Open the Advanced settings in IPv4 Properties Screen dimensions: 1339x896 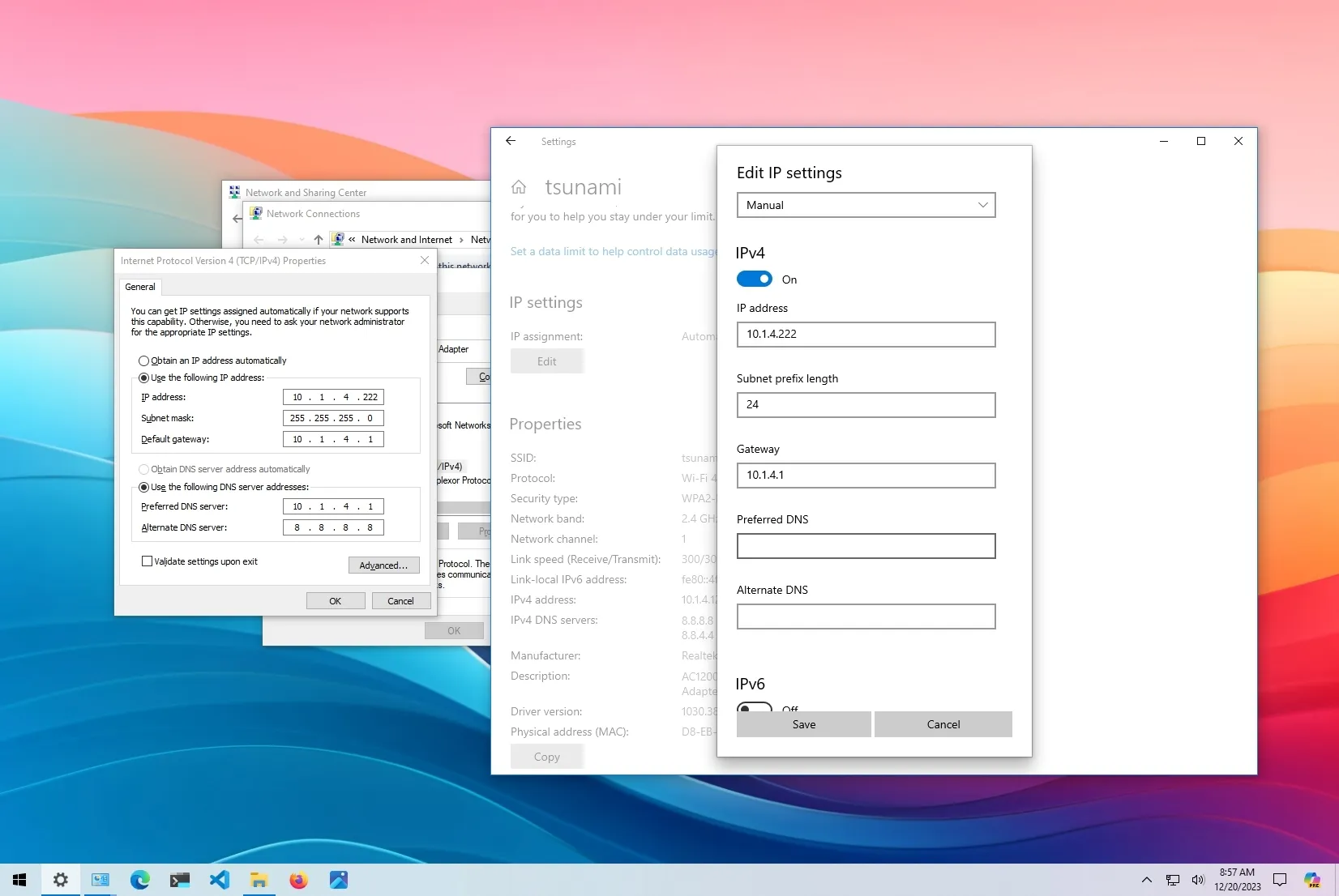383,565
